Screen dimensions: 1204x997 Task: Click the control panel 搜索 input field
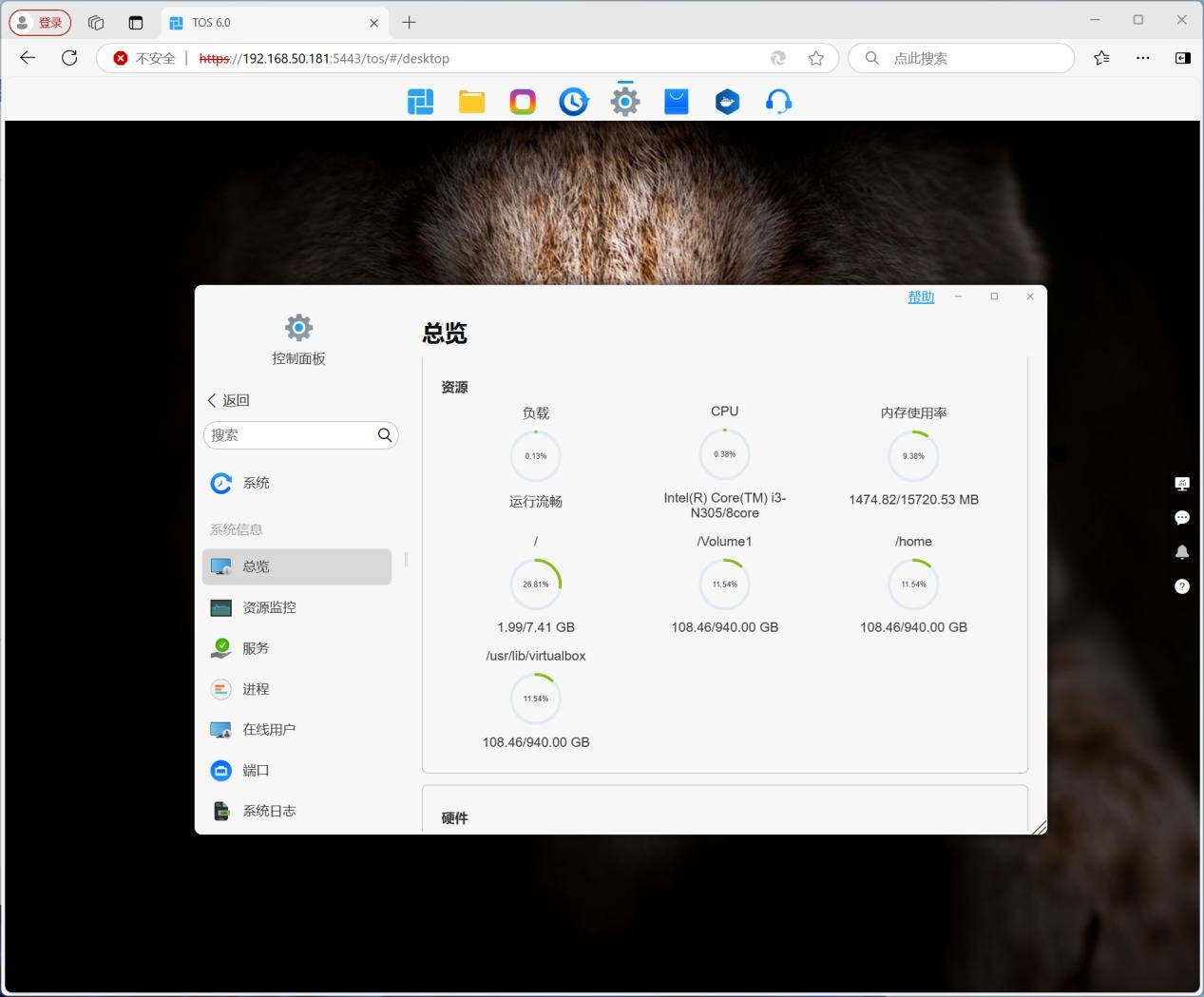(290, 435)
